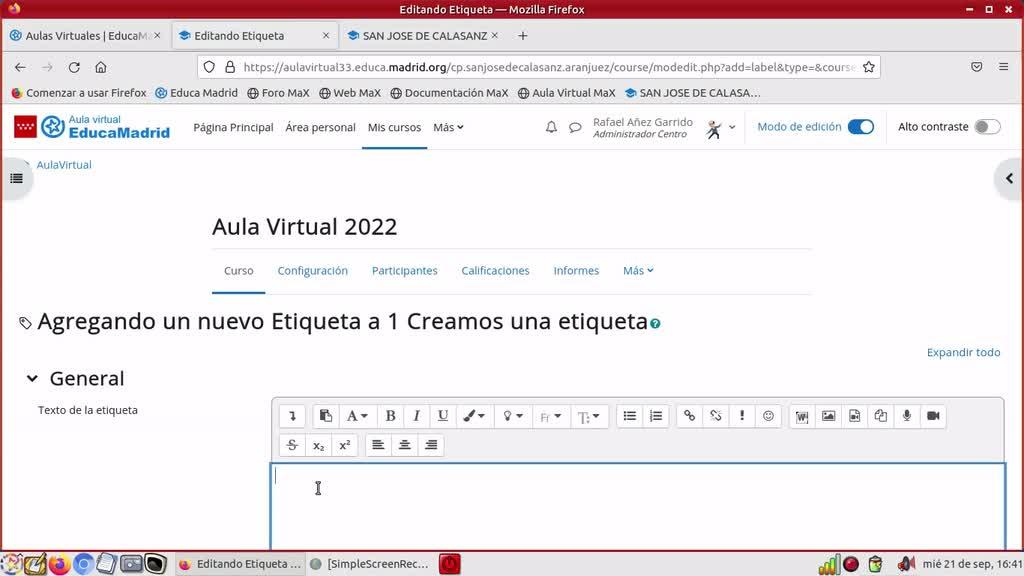Switch to SAN JOSE DE CALASANZ browser tab
The image size is (1024, 576).
(x=423, y=36)
